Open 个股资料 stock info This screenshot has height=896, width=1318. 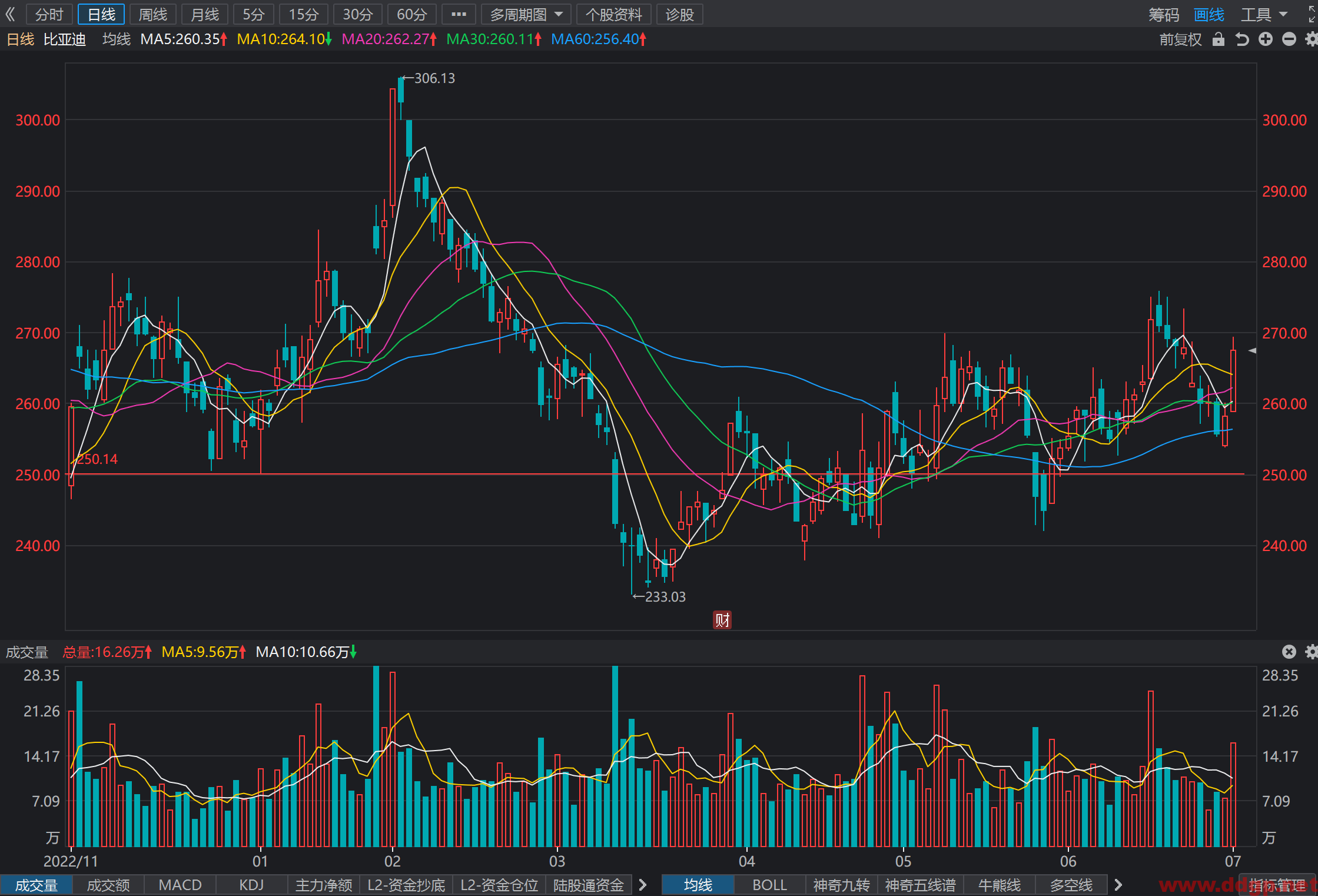[x=613, y=14]
